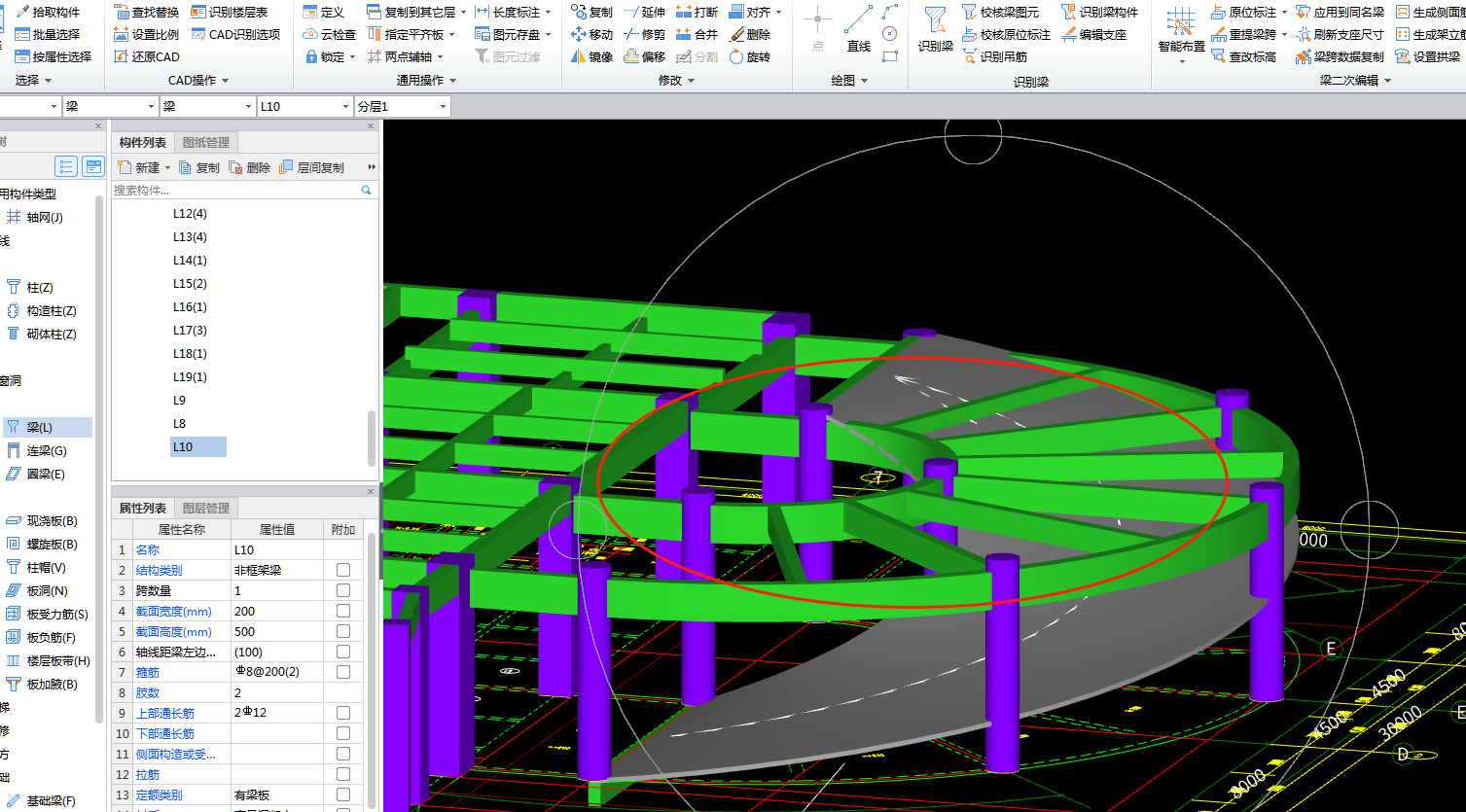Click the 复制 button in component list
The height and width of the screenshot is (812, 1466).
(x=198, y=167)
